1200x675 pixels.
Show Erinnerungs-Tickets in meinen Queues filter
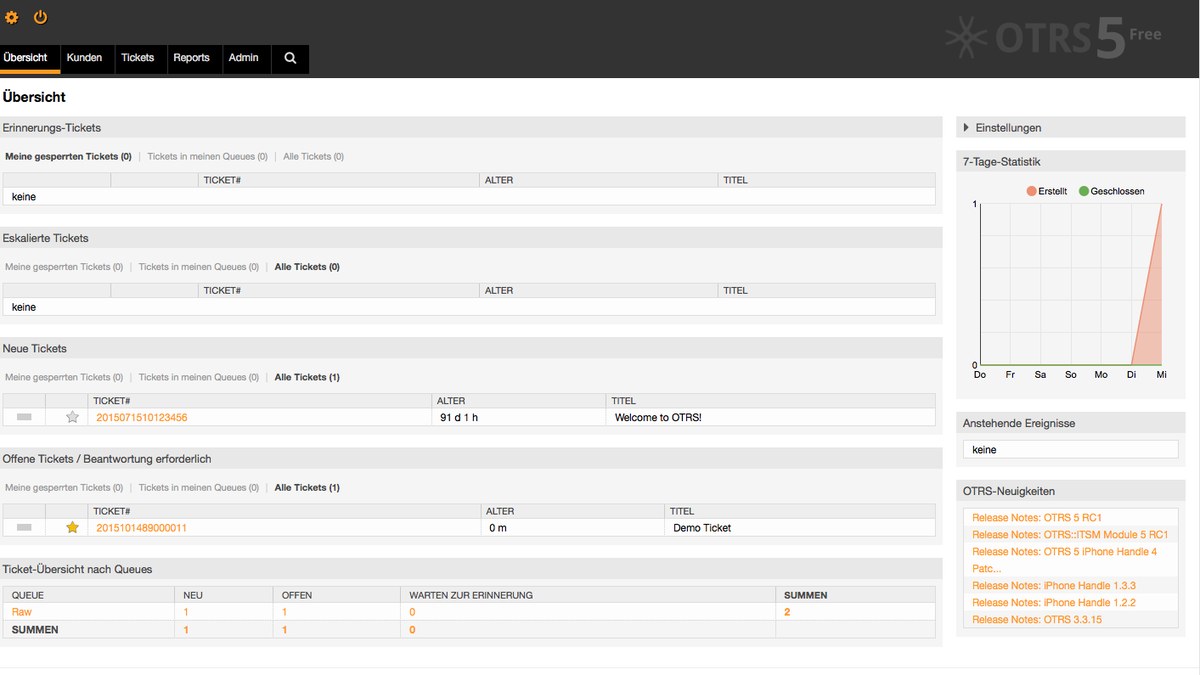[x=207, y=157]
